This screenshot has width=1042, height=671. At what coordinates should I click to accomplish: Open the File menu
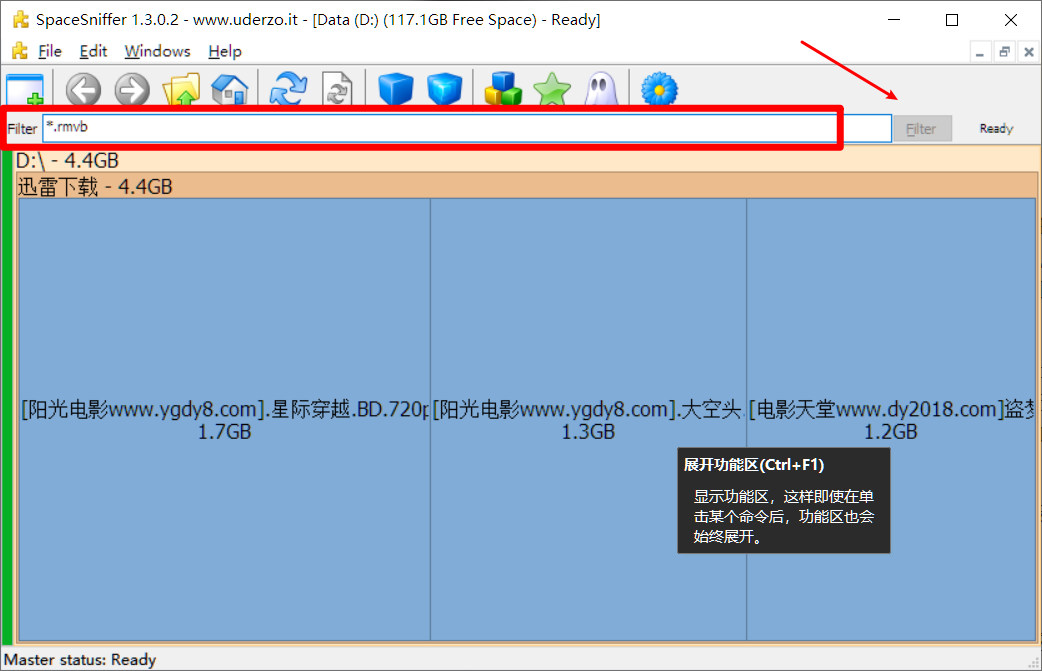50,51
